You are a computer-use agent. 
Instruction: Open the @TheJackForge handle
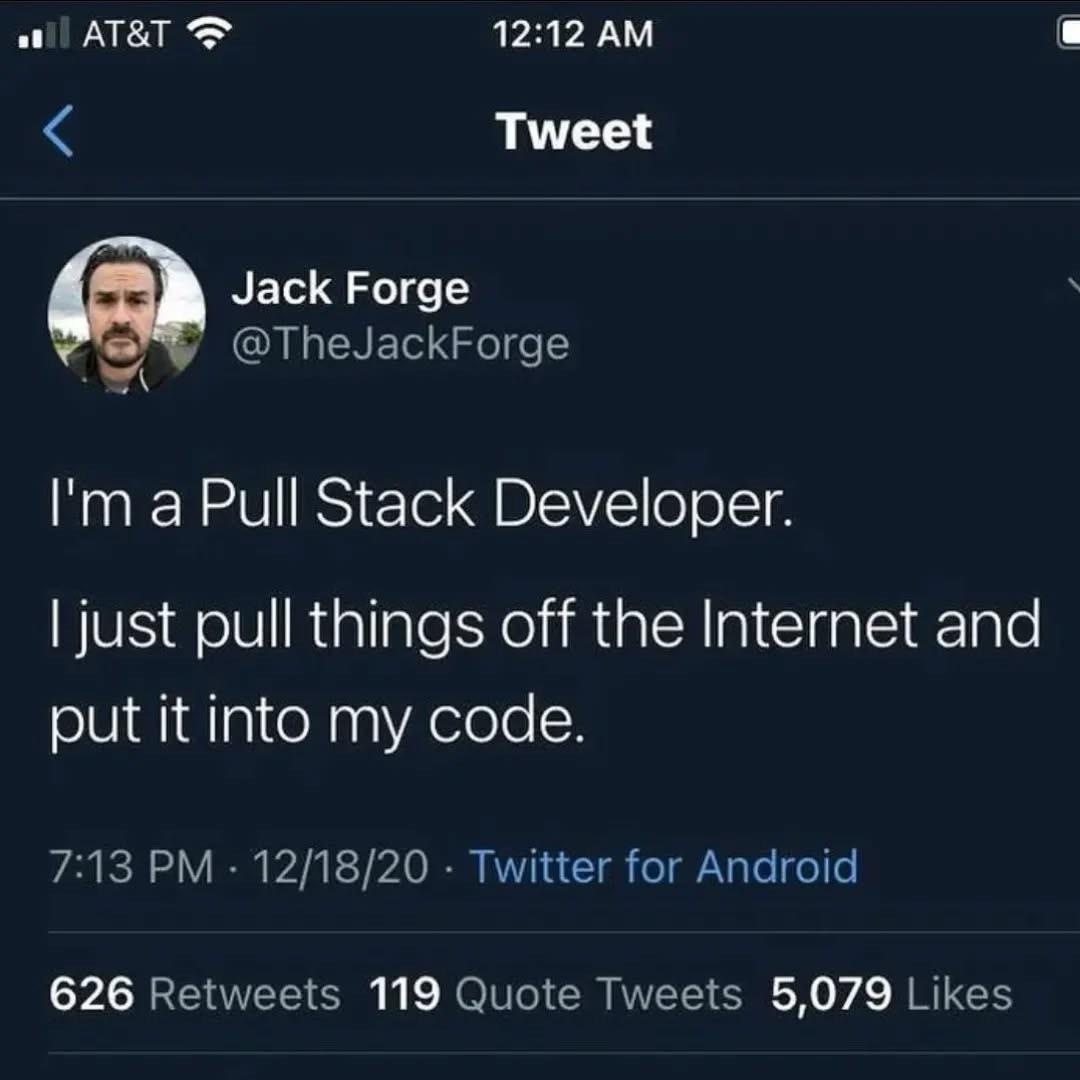401,344
